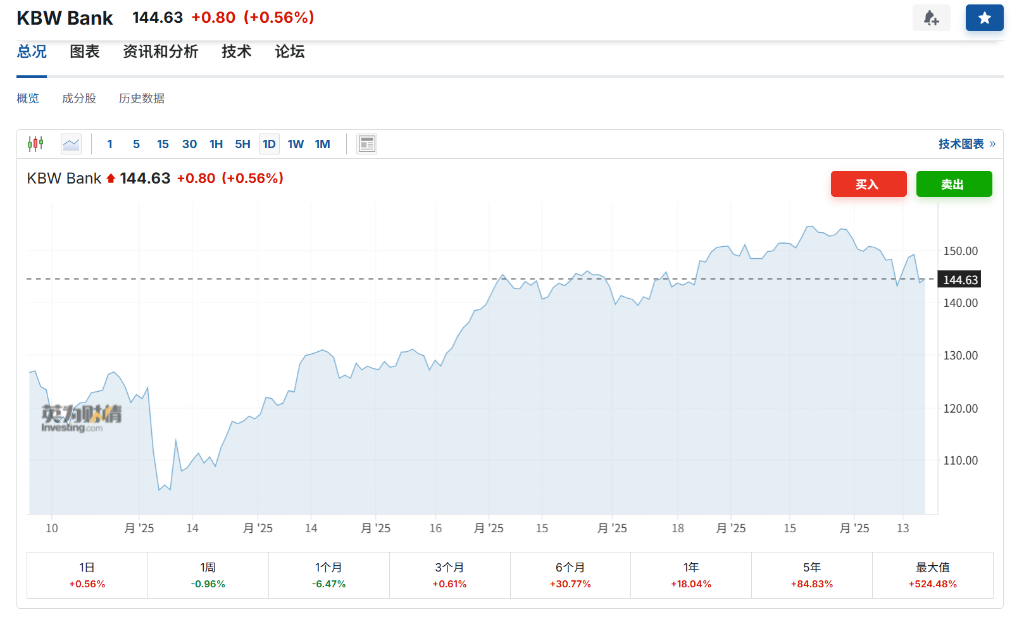Expand 技术图表 technical chart link
The image size is (1024, 625).
[x=966, y=144]
